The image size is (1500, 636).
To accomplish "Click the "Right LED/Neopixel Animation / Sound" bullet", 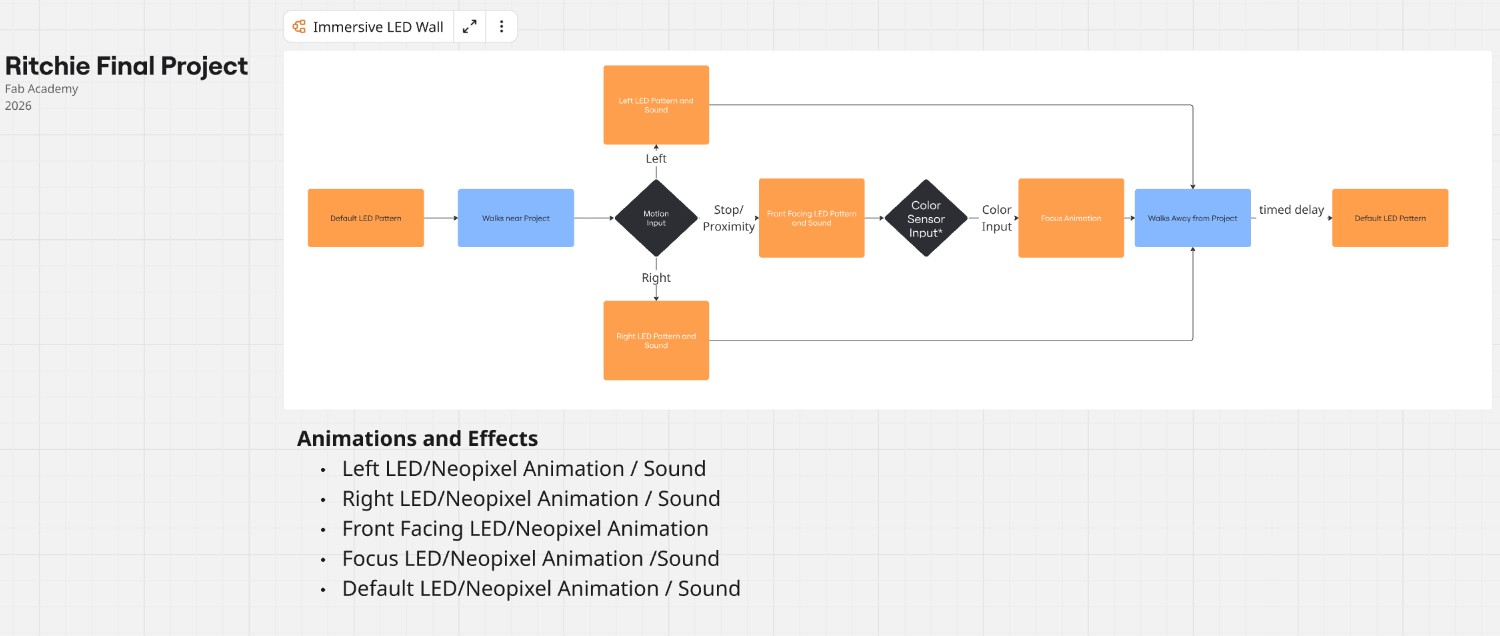I will [531, 498].
